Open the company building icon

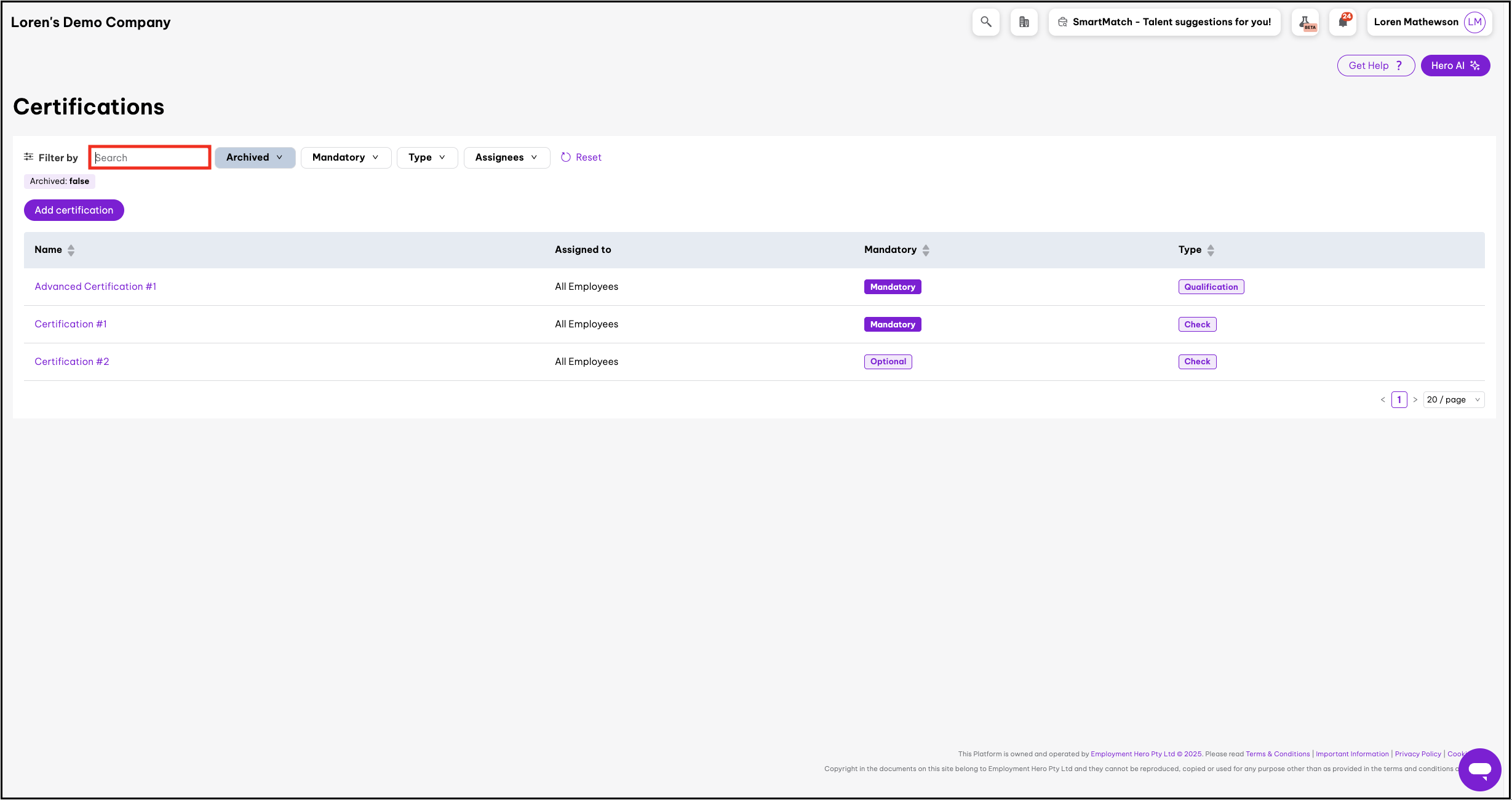pos(1024,22)
